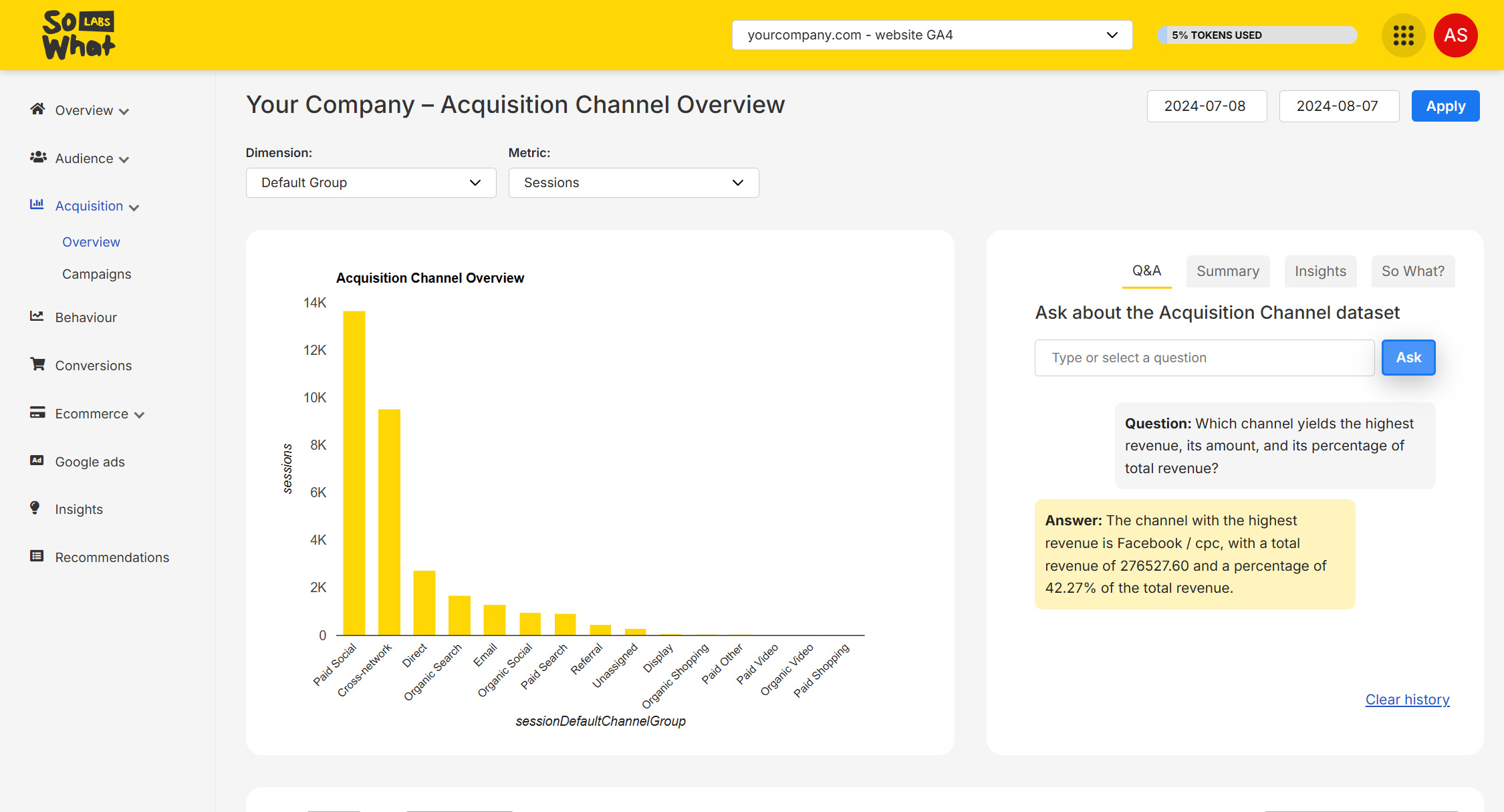Click the page heading Your Company – Acquisition Channel Overview
Image resolution: width=1504 pixels, height=812 pixels.
[515, 105]
